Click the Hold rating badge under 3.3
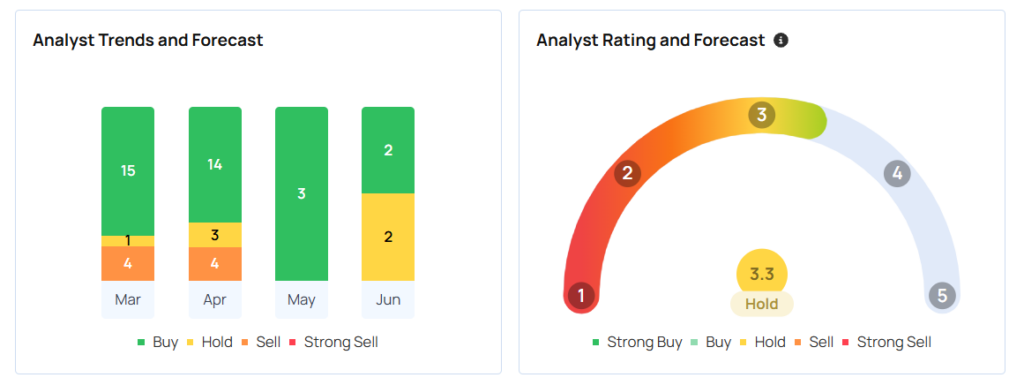 click(761, 304)
